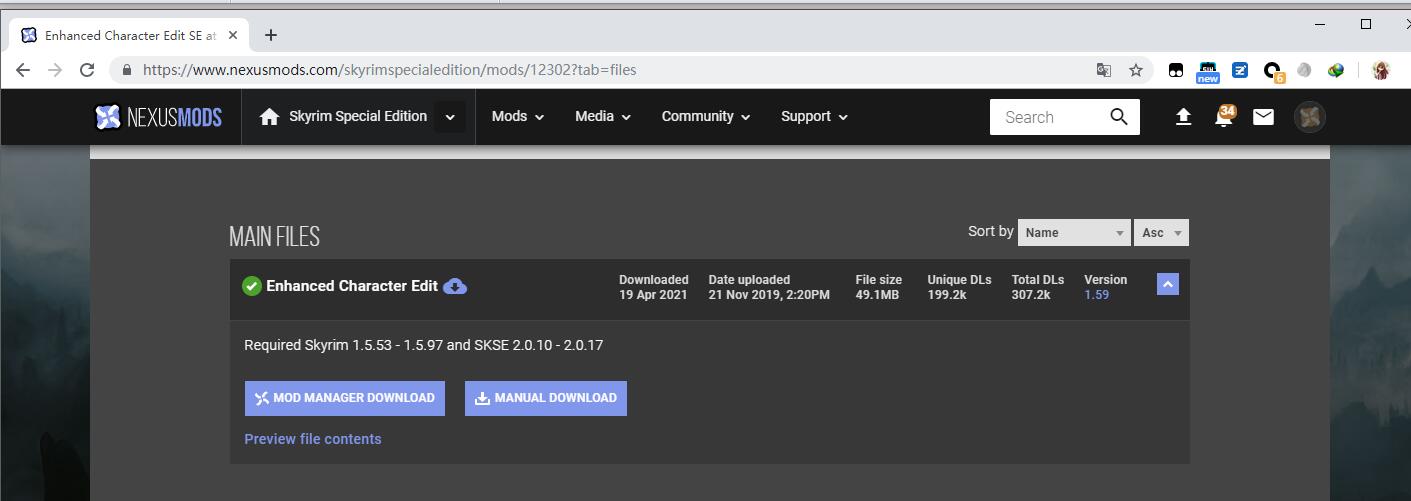This screenshot has height=501, width=1411.
Task: Click the green checkmark downloaded icon
Action: [x=252, y=286]
